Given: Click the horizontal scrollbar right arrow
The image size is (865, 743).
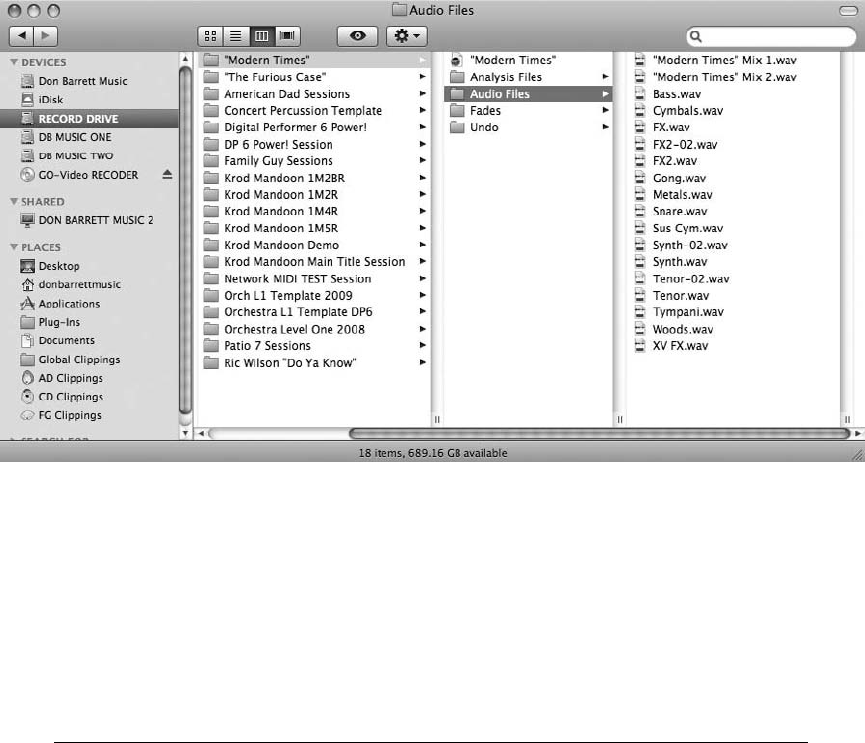Looking at the screenshot, I should coord(858,434).
